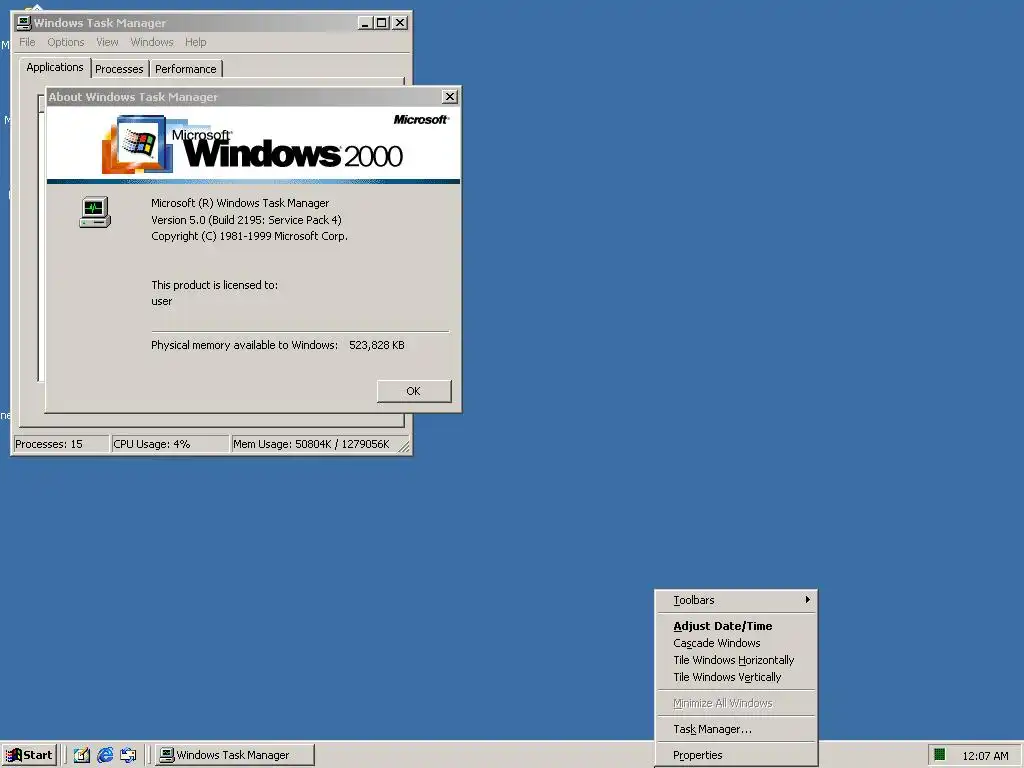Open the Help menu in Task Manager
Image resolution: width=1024 pixels, height=768 pixels.
point(195,42)
